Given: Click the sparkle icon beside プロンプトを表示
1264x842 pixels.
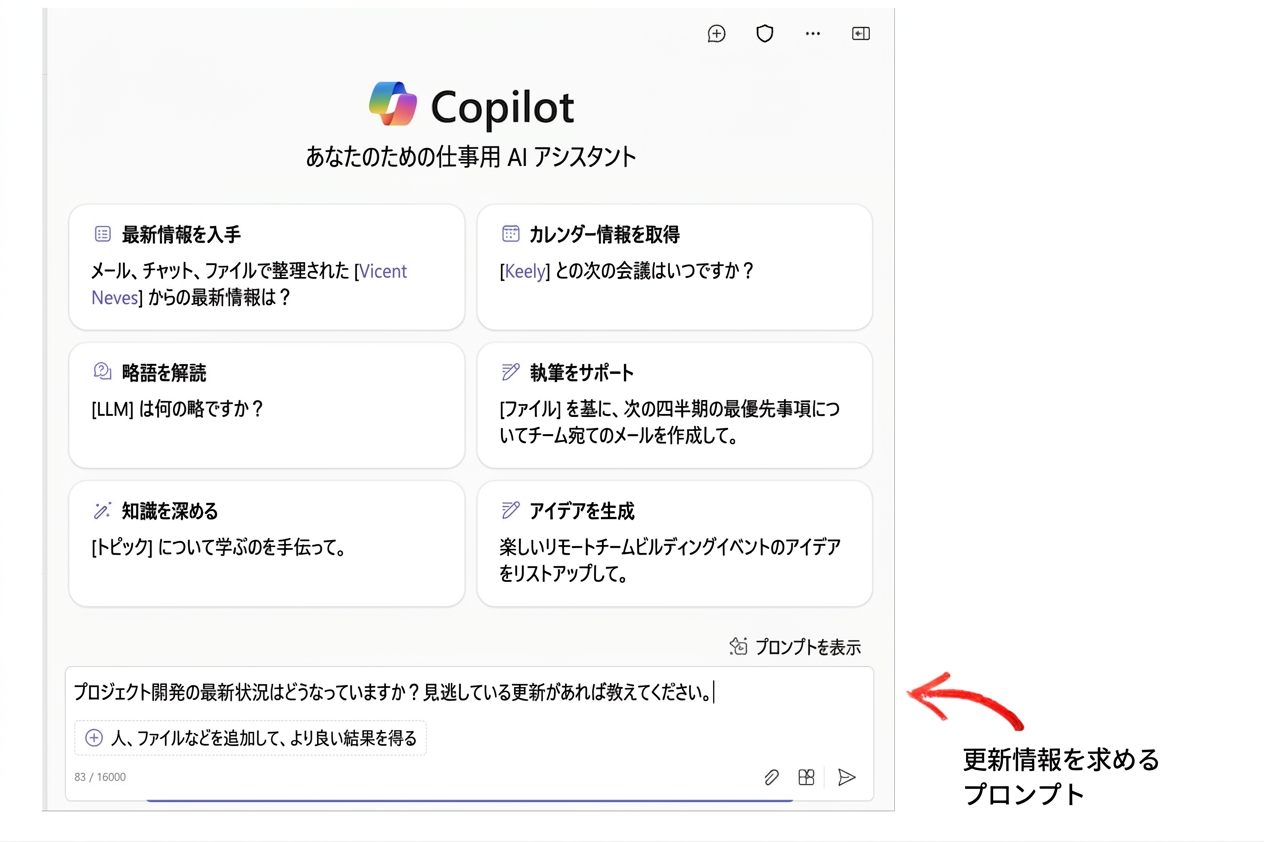Looking at the screenshot, I should (738, 646).
